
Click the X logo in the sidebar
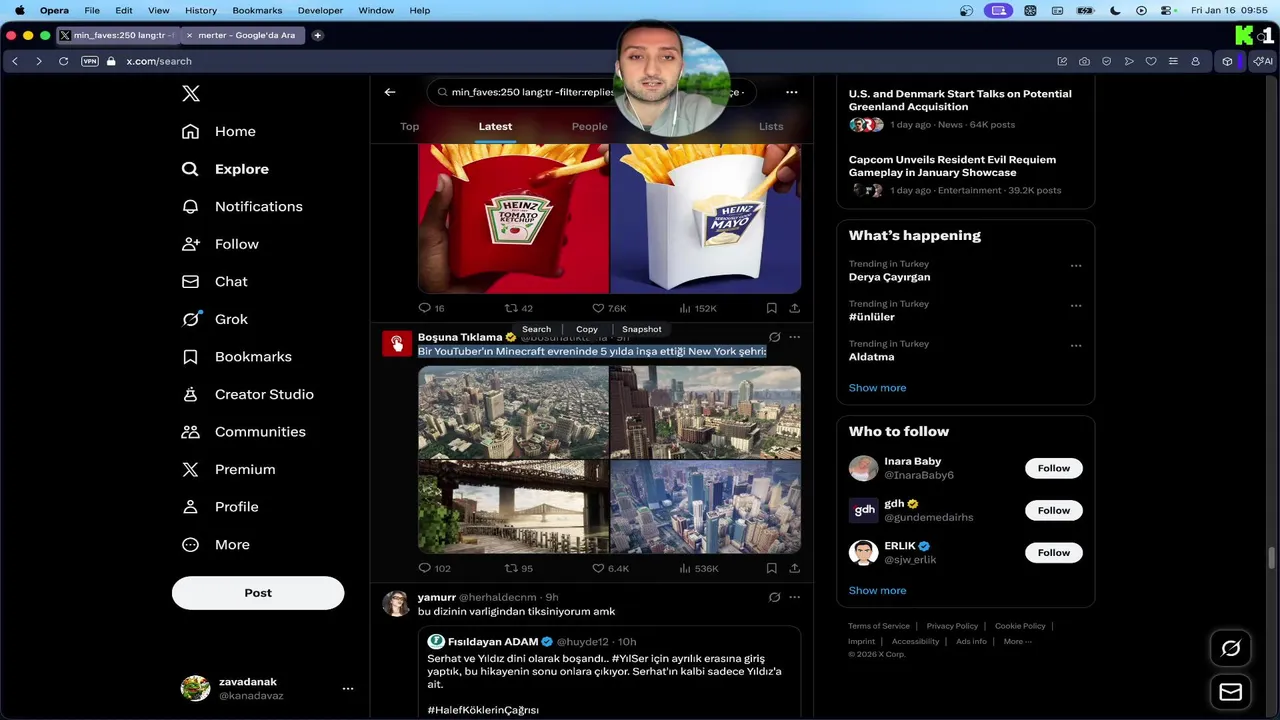click(x=191, y=94)
